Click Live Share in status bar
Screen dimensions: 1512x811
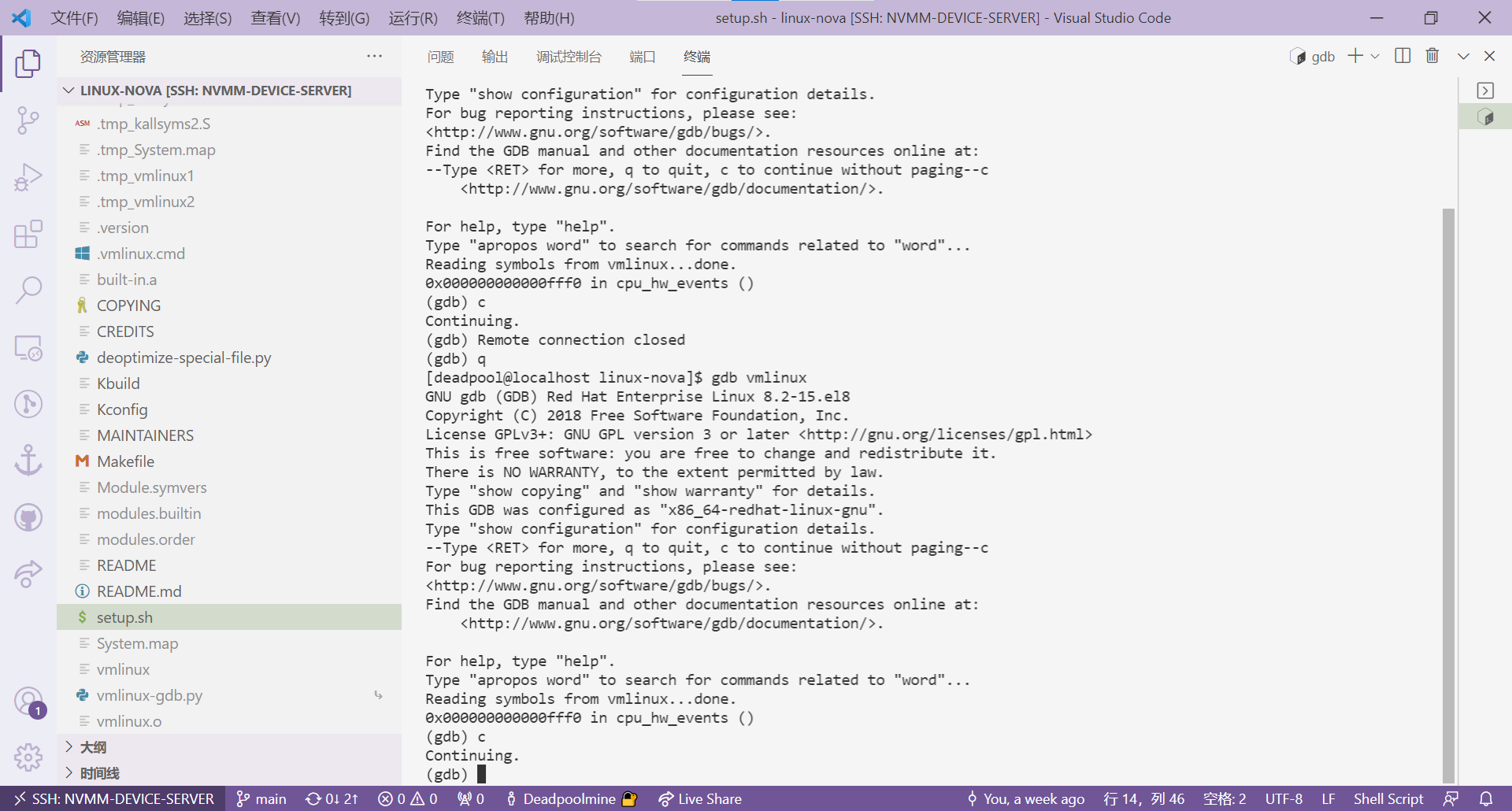(700, 798)
